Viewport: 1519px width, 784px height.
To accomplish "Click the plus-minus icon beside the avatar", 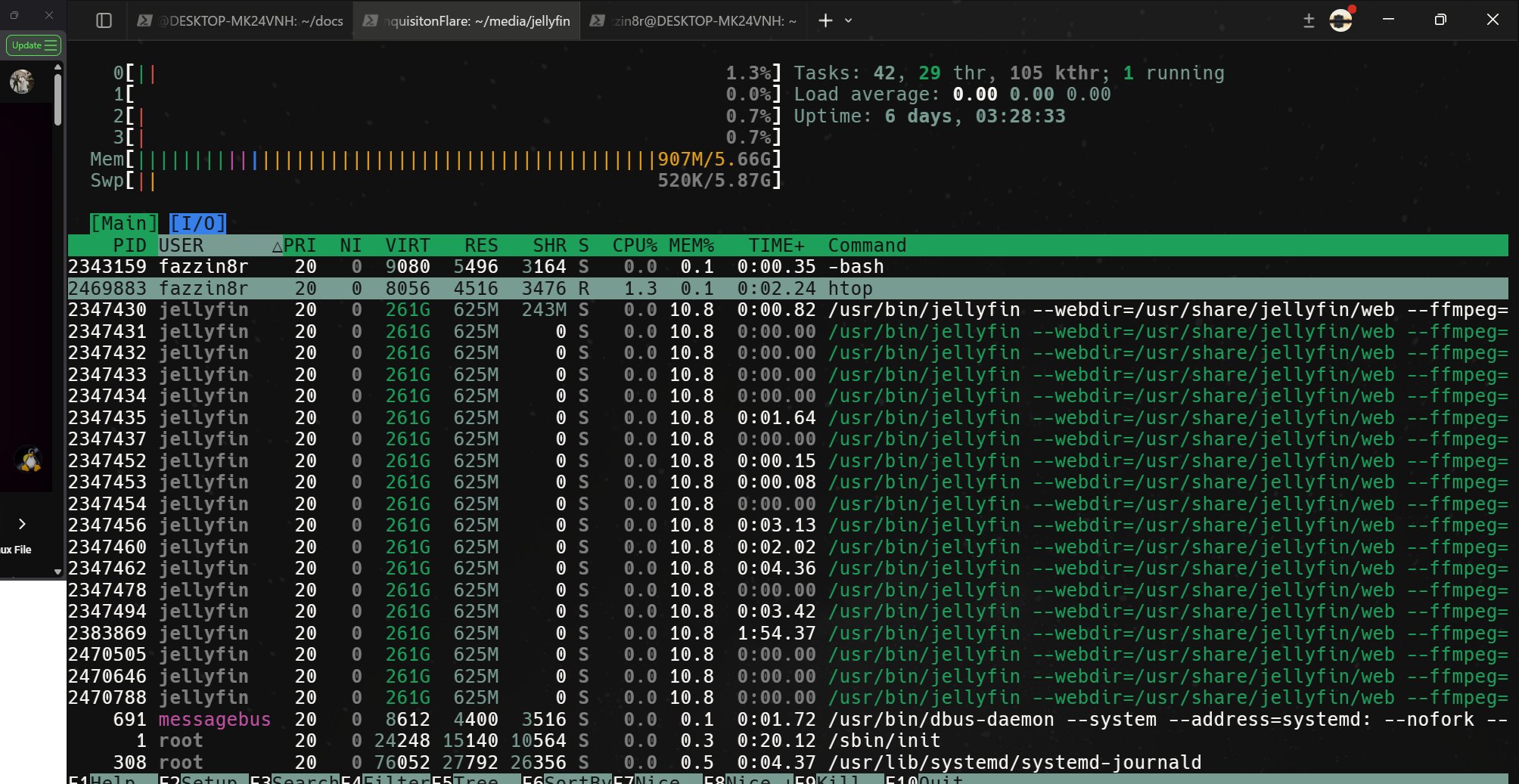I will click(1309, 20).
